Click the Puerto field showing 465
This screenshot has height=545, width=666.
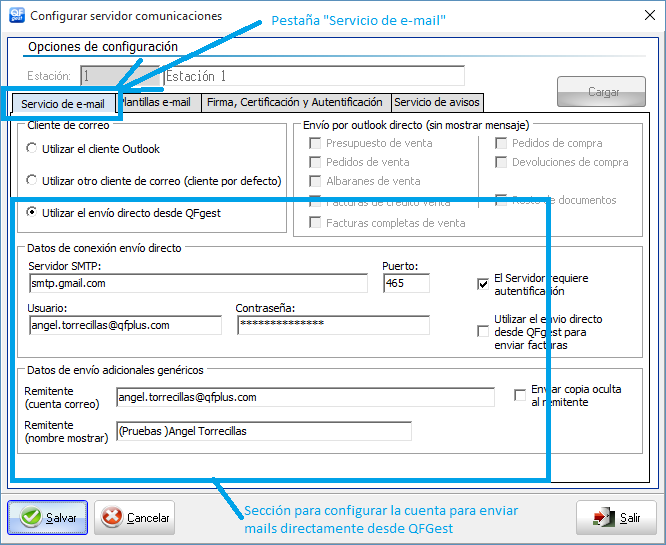tap(406, 283)
